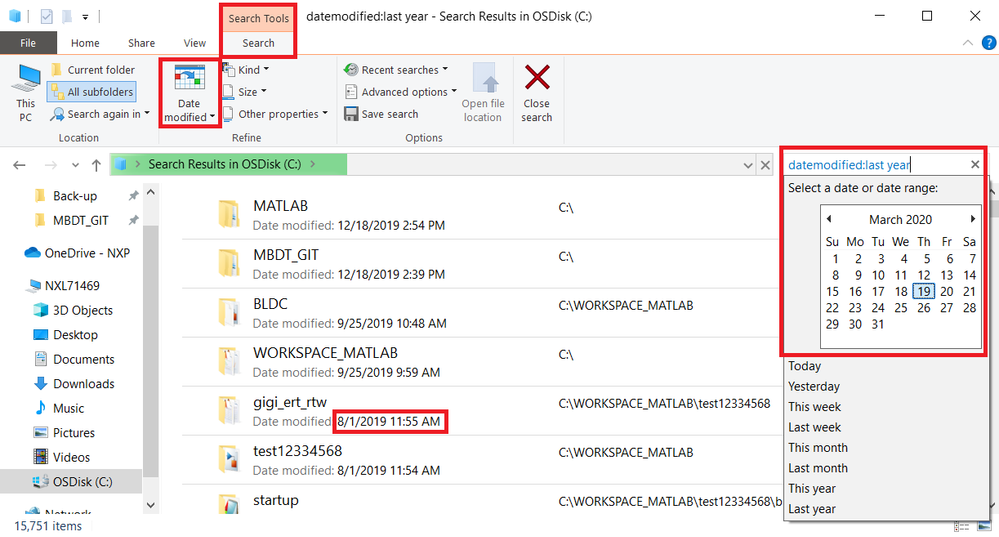Open Other properties dropdown
Viewport: 999px width, 537px height.
coord(275,114)
